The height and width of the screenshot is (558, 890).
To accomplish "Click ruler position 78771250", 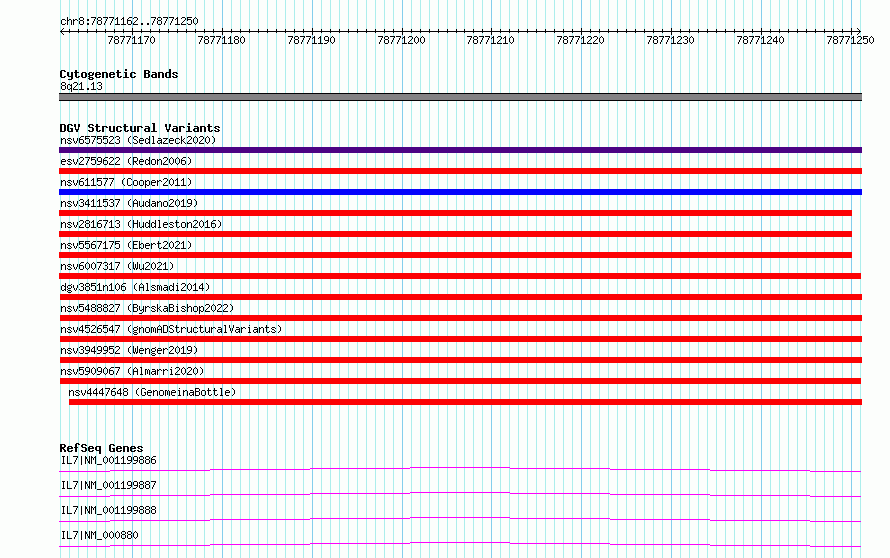I will click(x=850, y=40).
